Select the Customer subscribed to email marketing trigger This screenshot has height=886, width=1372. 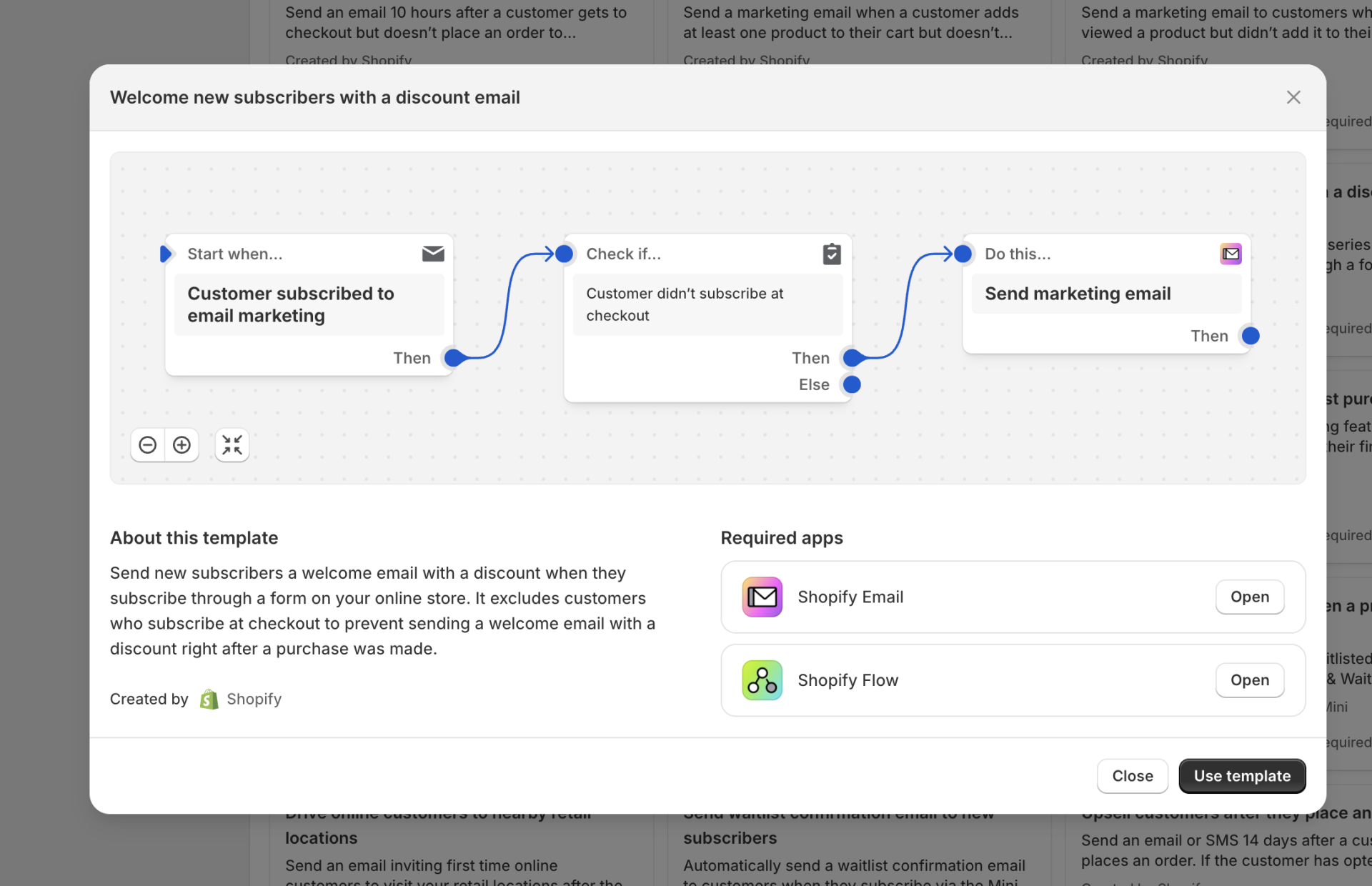click(309, 304)
